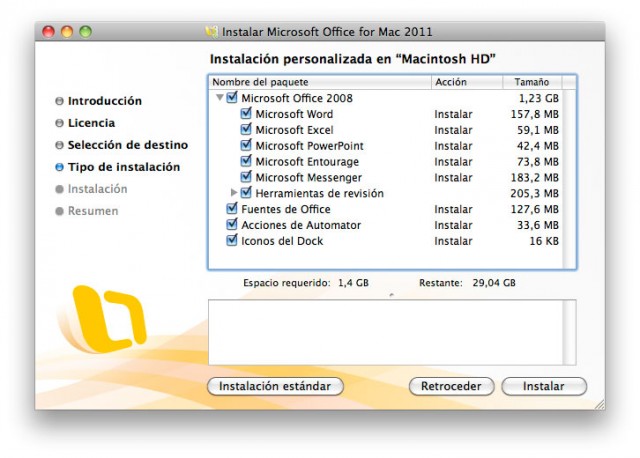
Task: Click the Instalar action for Microsoft Excel
Action: 453,130
